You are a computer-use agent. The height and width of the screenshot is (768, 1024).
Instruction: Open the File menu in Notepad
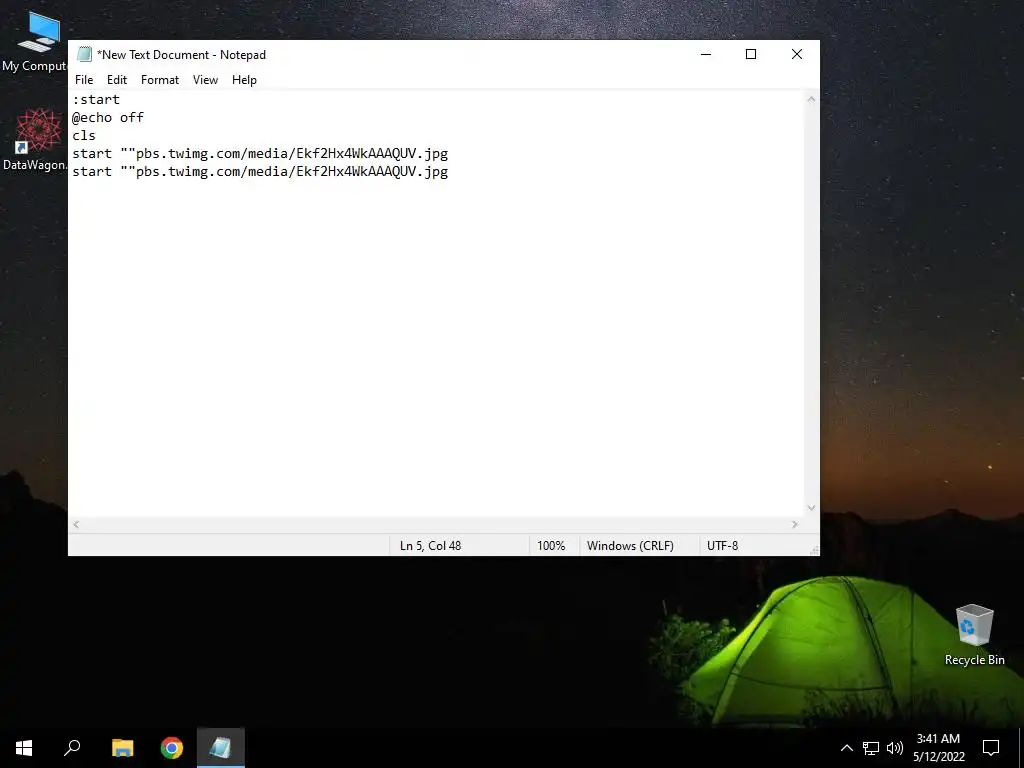click(84, 80)
